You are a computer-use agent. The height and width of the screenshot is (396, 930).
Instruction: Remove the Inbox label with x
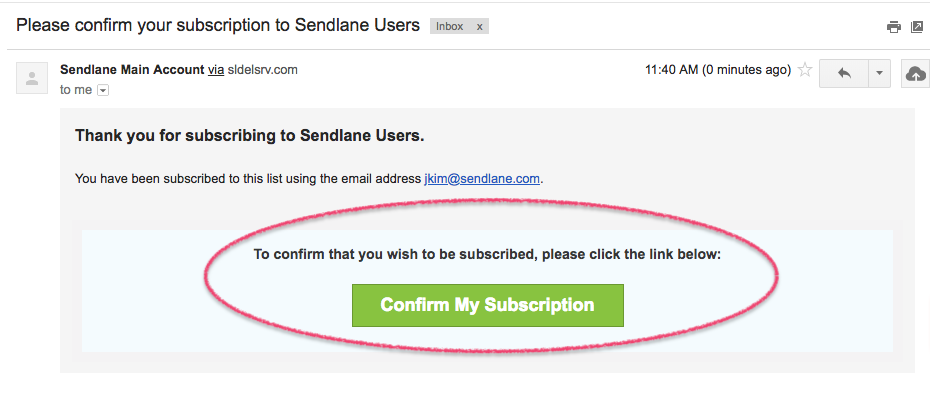point(479,26)
